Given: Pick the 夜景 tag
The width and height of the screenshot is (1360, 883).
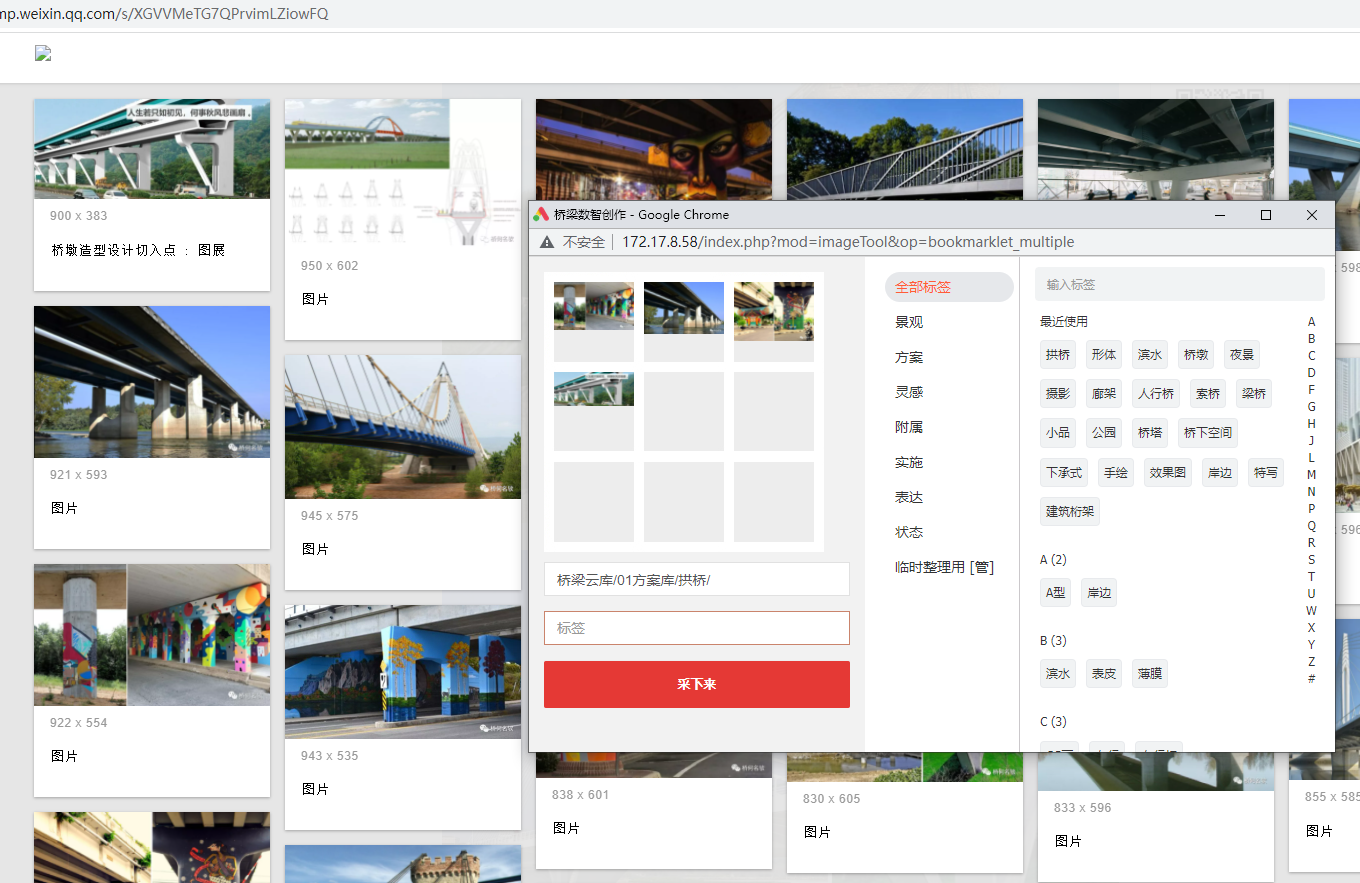Looking at the screenshot, I should (x=1242, y=354).
